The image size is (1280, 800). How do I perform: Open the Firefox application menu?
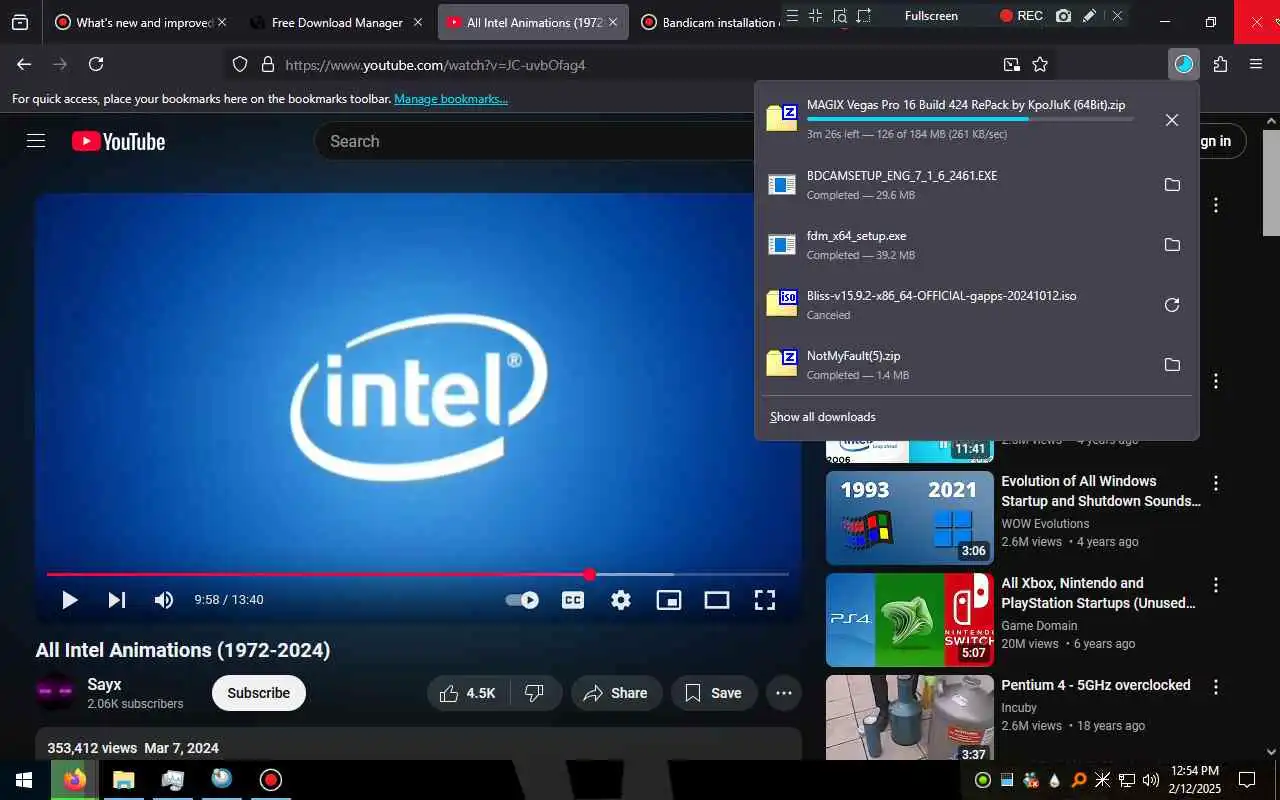[x=1256, y=65]
